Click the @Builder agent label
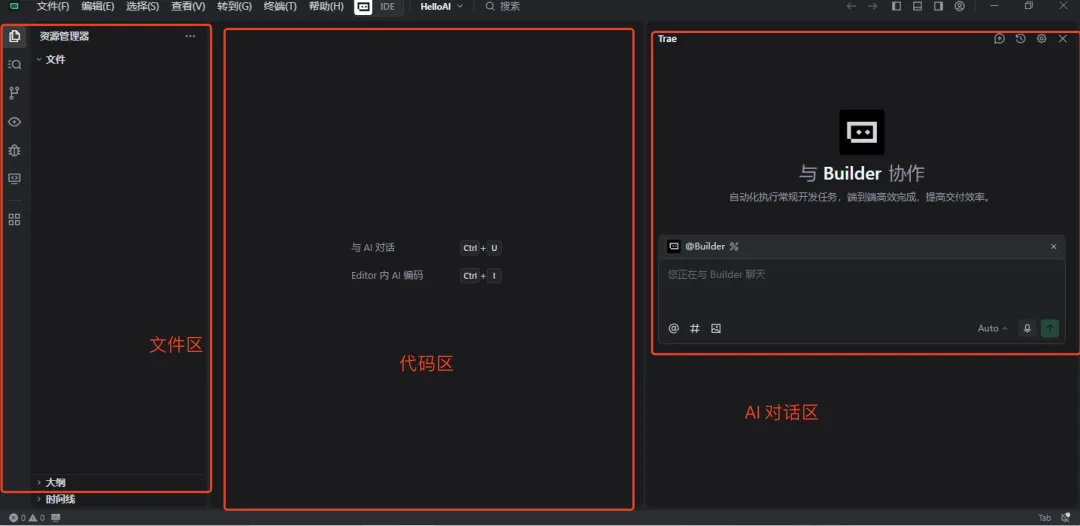This screenshot has width=1080, height=526. tap(705, 246)
